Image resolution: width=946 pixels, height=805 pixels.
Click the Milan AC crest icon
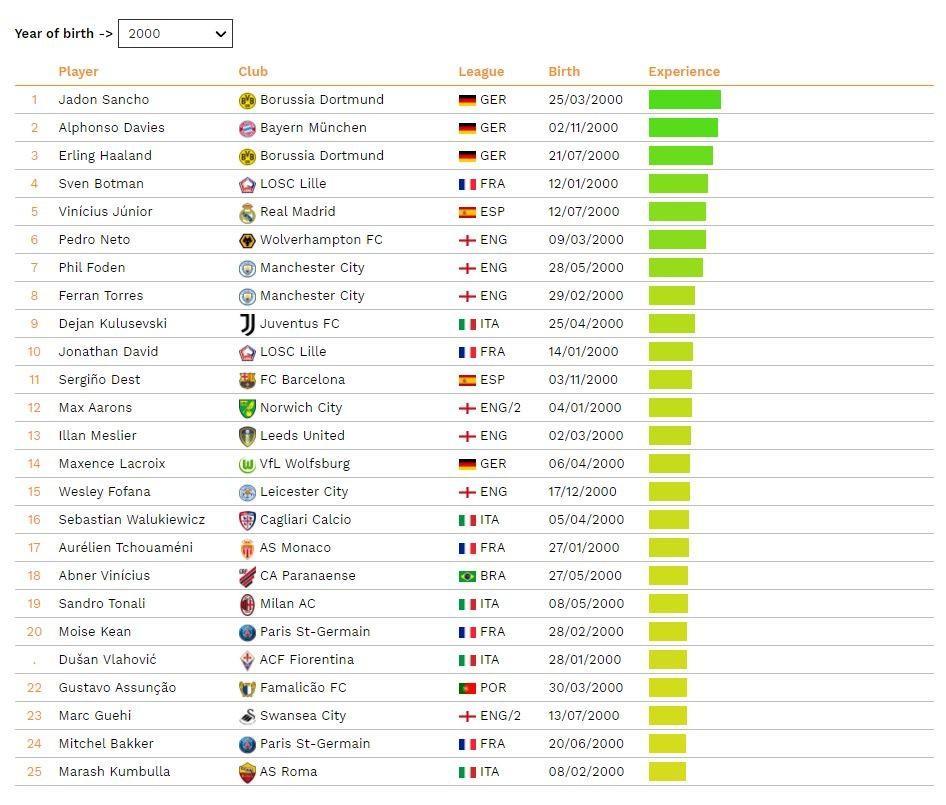247,604
